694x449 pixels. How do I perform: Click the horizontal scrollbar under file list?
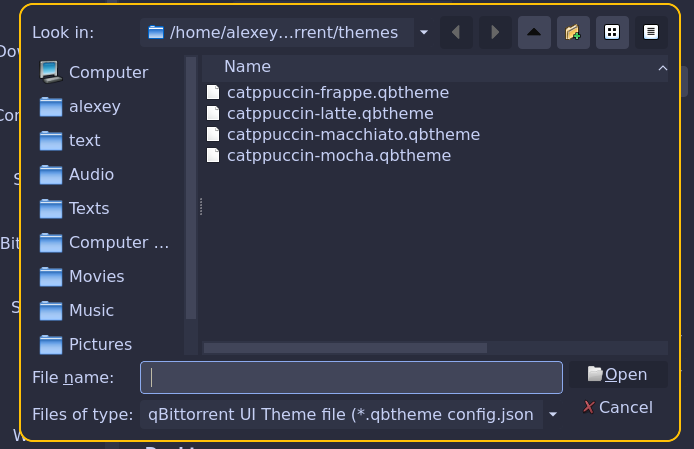tap(345, 348)
